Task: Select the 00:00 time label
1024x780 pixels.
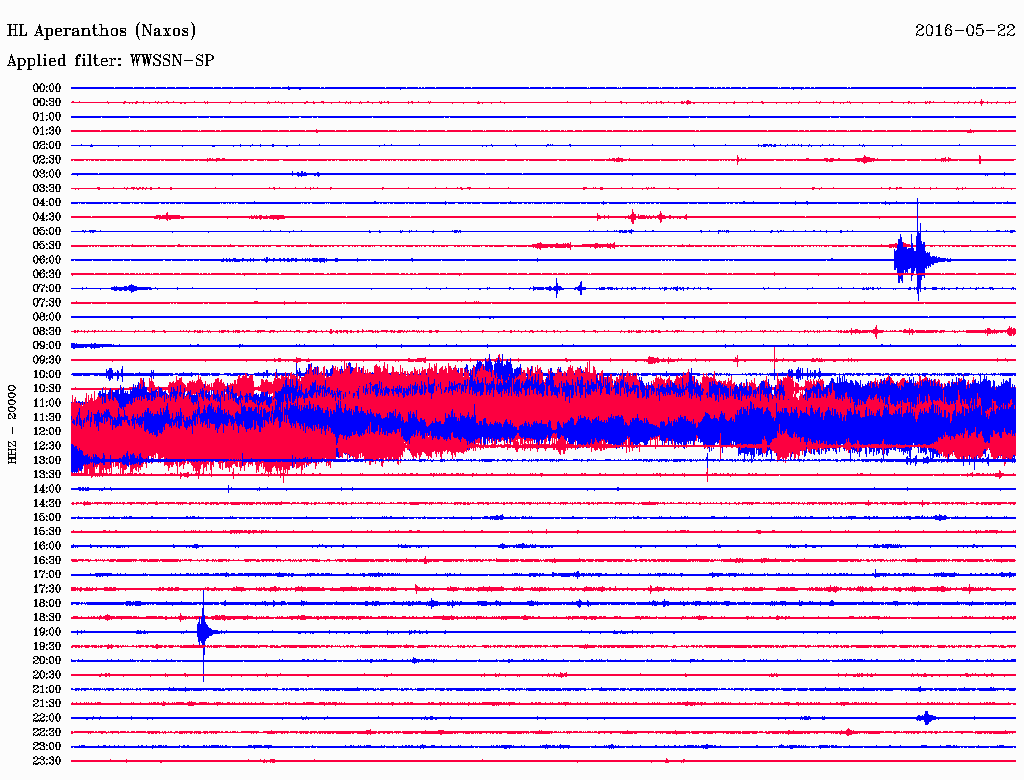Action: coord(47,88)
